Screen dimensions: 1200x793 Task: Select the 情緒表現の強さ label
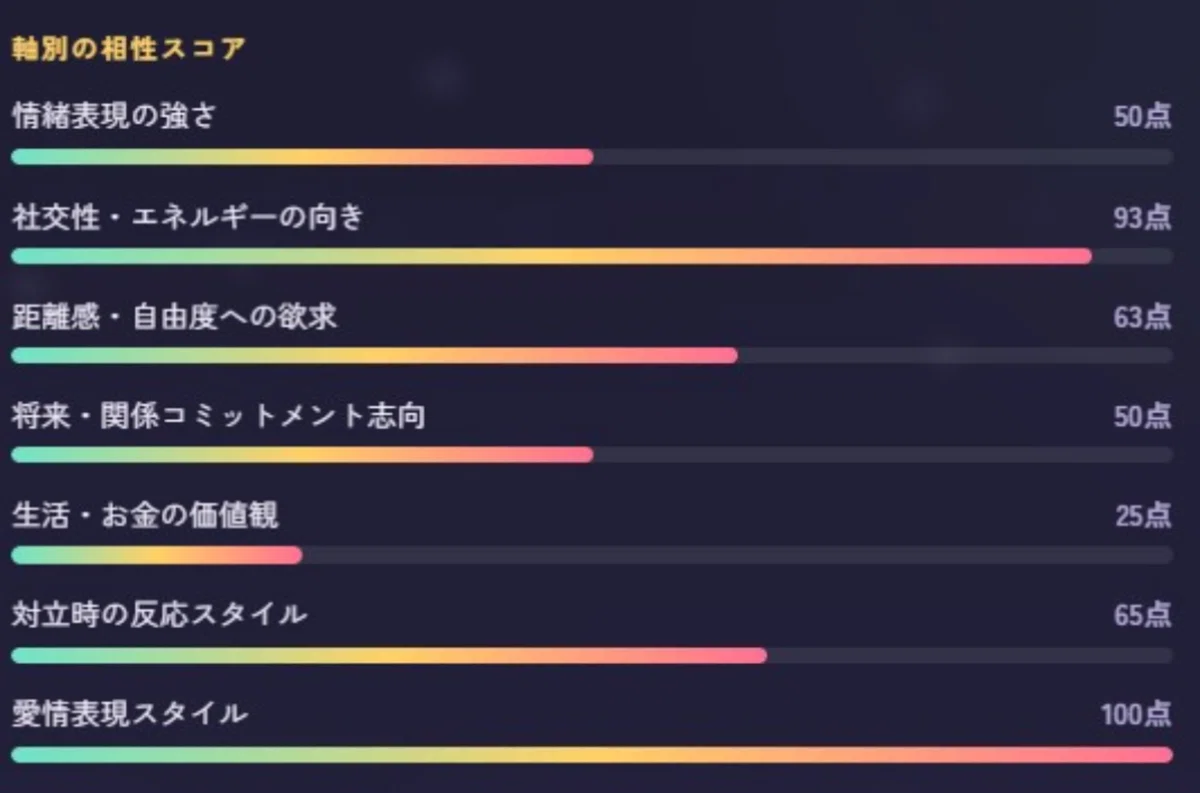tap(114, 117)
